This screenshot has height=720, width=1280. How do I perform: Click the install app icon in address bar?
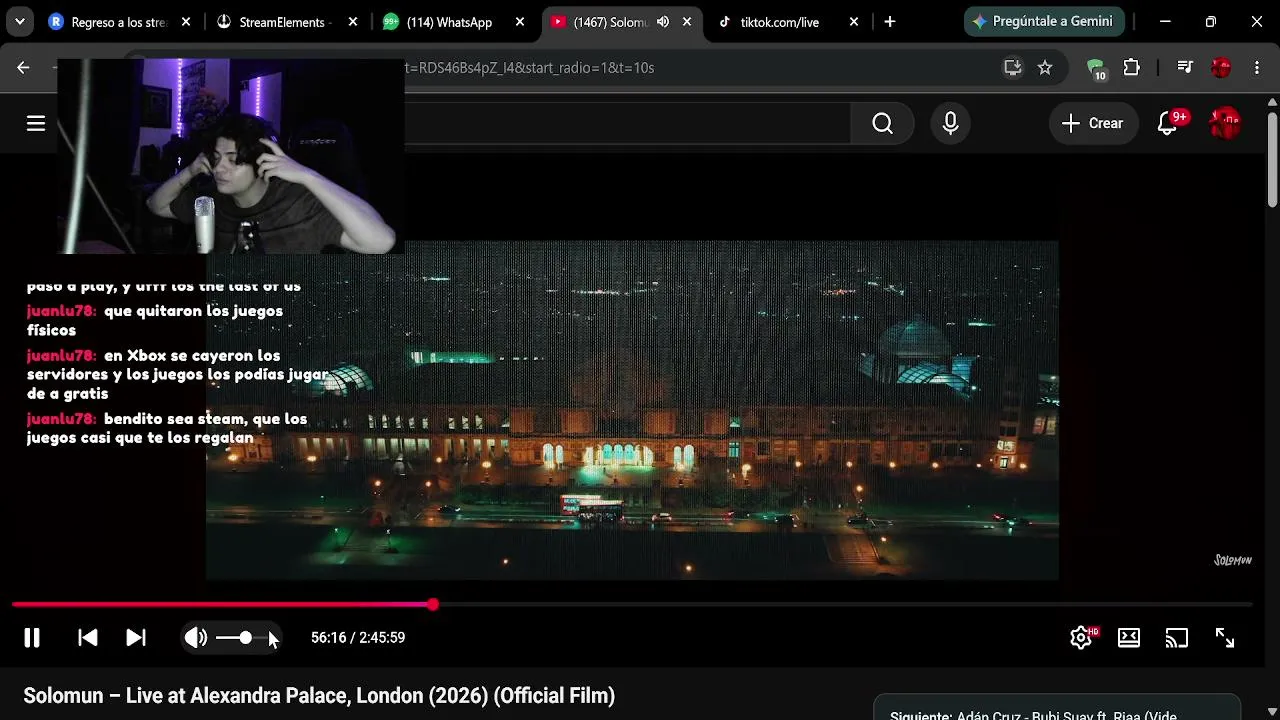[1013, 67]
